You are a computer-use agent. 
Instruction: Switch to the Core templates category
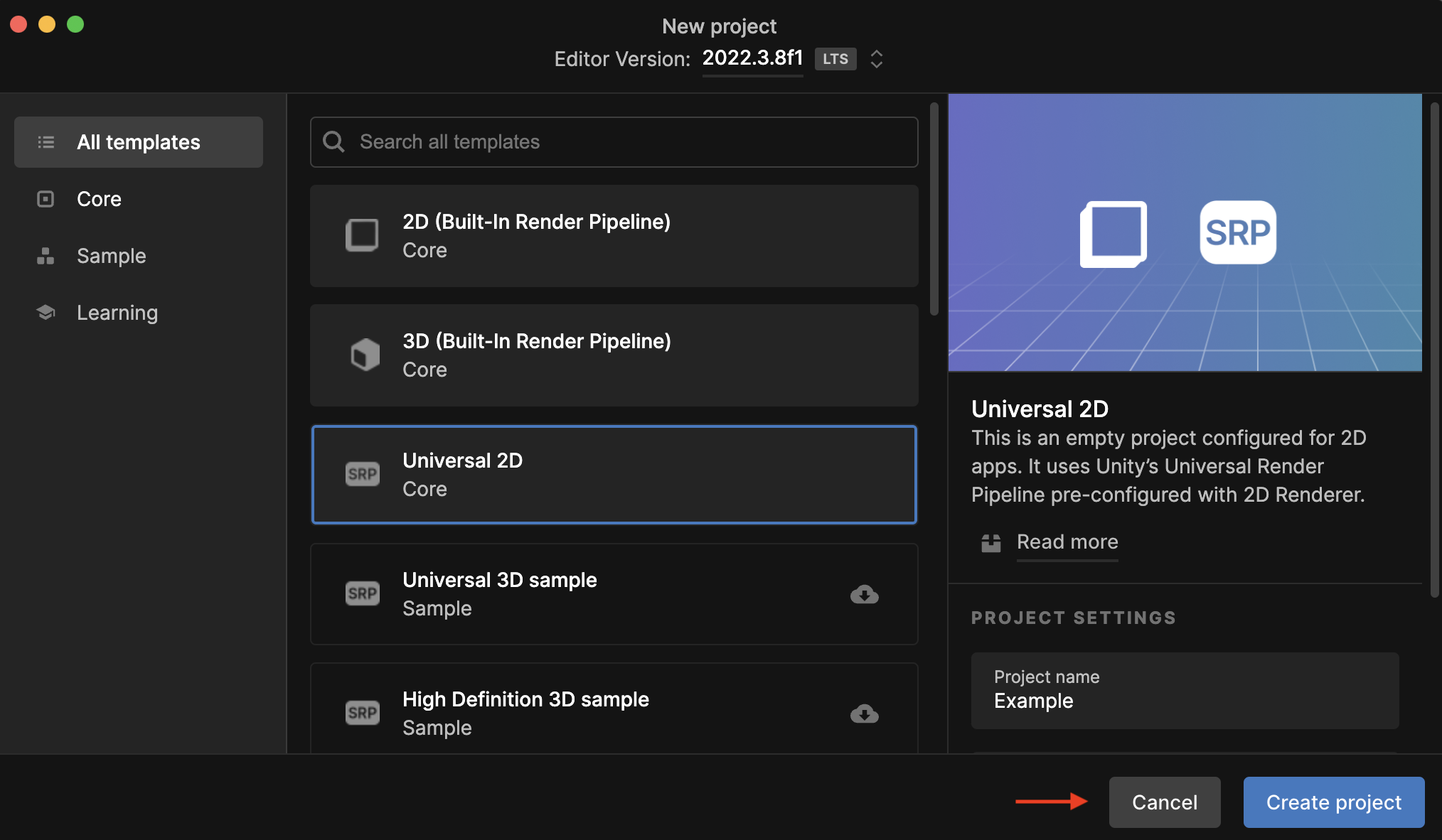pyautogui.click(x=99, y=199)
